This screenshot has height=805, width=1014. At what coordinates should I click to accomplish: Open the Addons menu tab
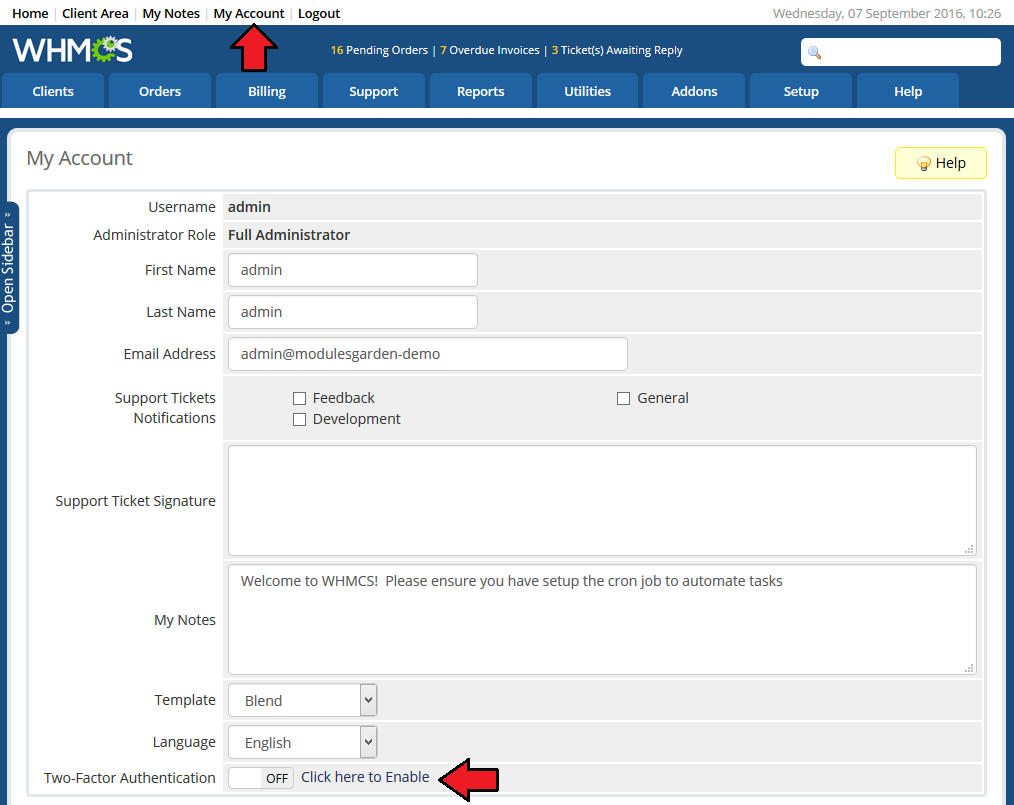pyautogui.click(x=694, y=91)
